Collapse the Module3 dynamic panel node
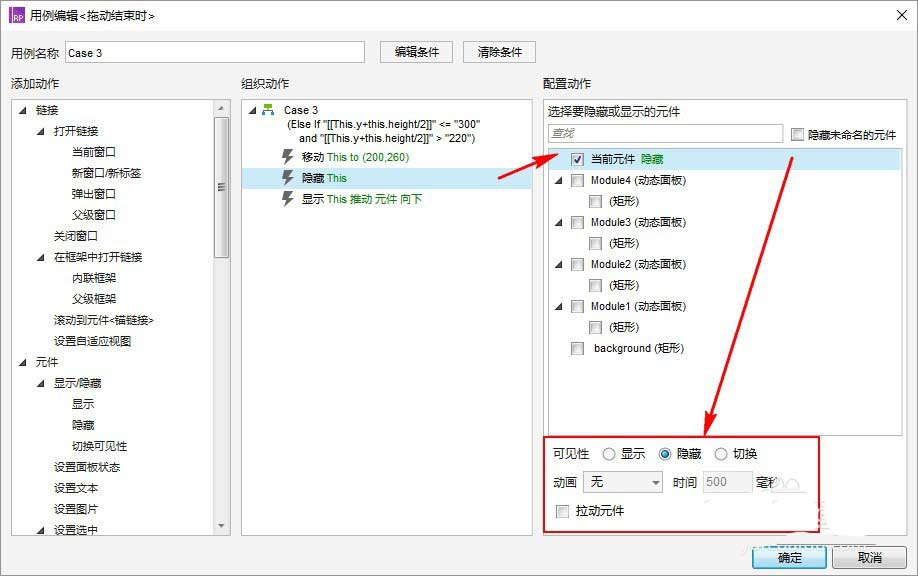The width and height of the screenshot is (918, 576). pyautogui.click(x=559, y=222)
